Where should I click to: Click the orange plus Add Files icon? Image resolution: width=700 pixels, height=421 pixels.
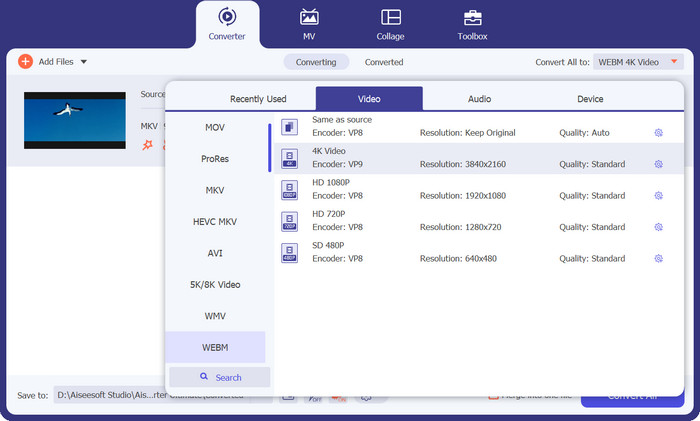[x=25, y=62]
